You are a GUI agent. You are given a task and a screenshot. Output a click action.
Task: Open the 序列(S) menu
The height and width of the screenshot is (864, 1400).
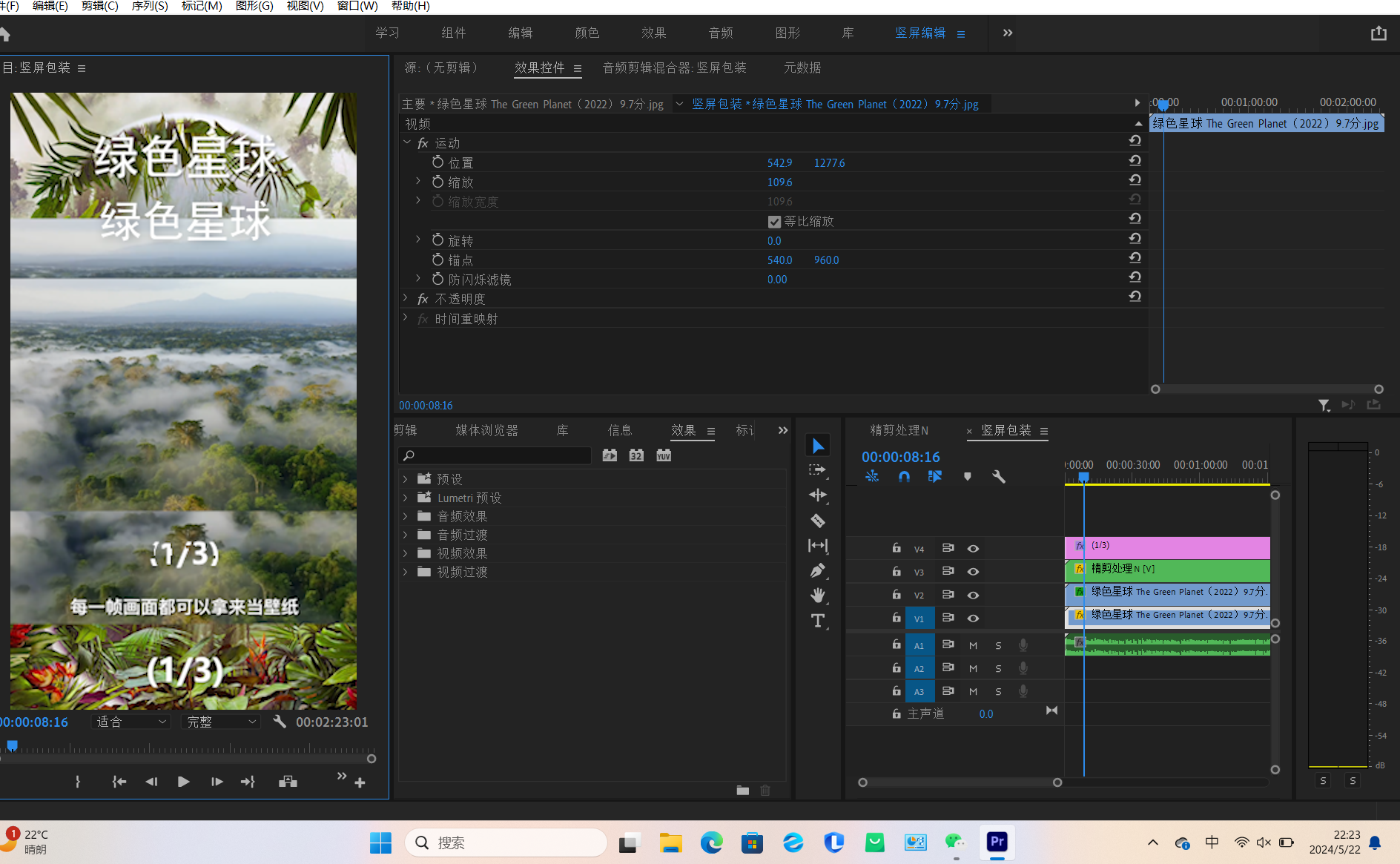[149, 6]
